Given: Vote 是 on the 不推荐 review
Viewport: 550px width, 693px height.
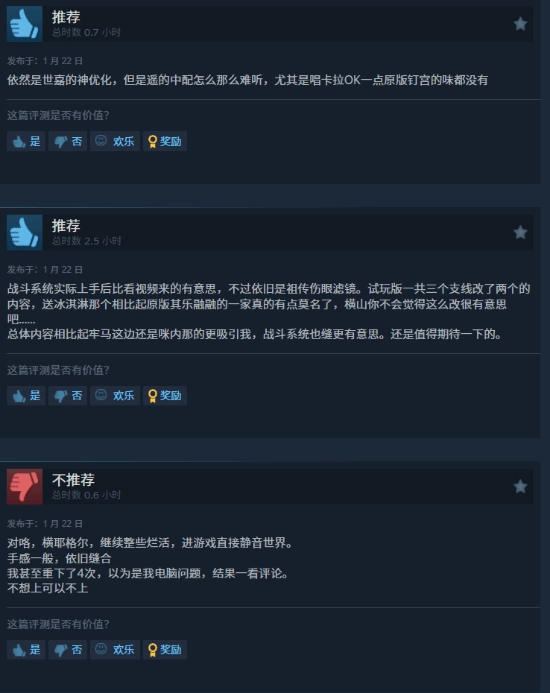Looking at the screenshot, I should pos(26,650).
